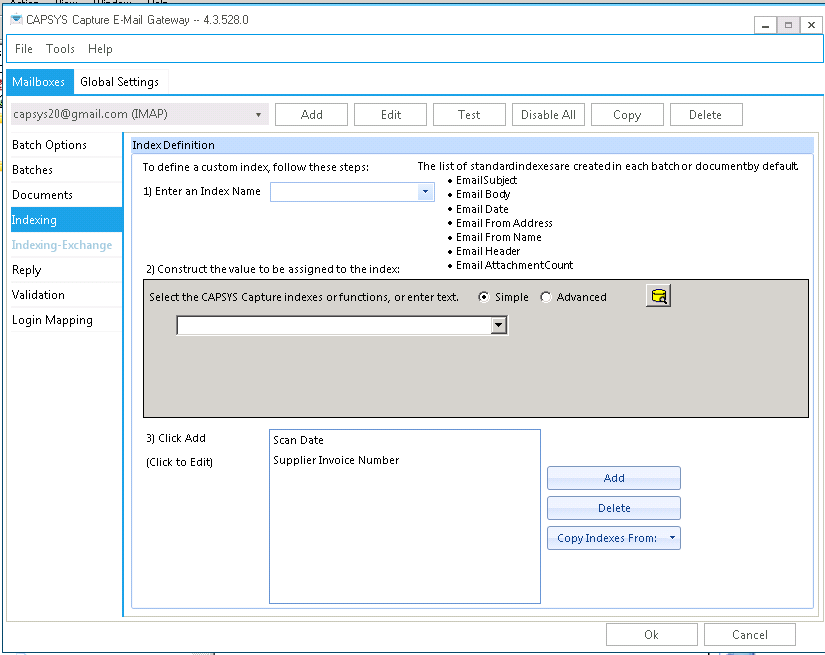Select Supplier Invoice Number in index list
This screenshot has width=825, height=655.
tap(336, 460)
